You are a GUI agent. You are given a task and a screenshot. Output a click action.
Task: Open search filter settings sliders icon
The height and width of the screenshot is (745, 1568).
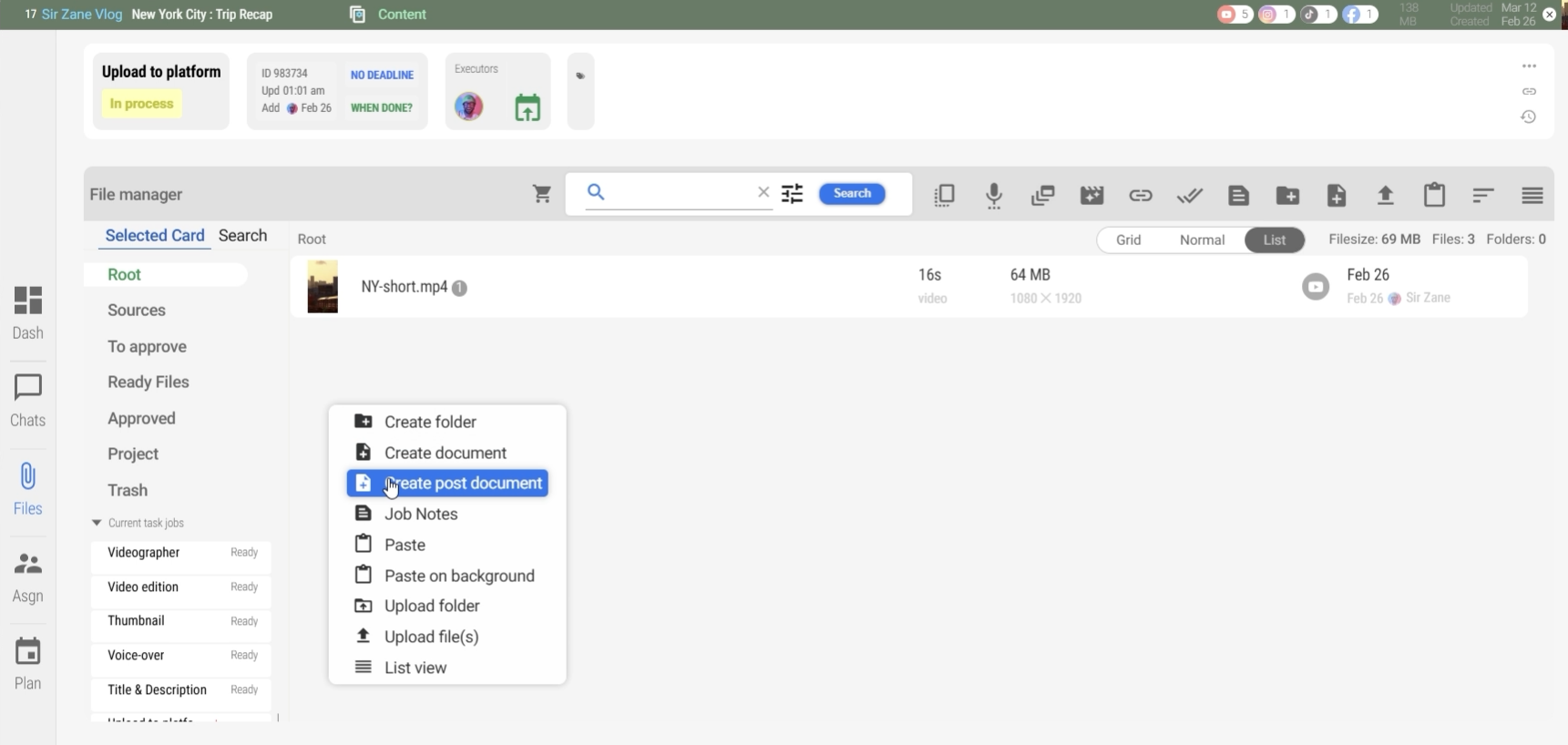(793, 194)
